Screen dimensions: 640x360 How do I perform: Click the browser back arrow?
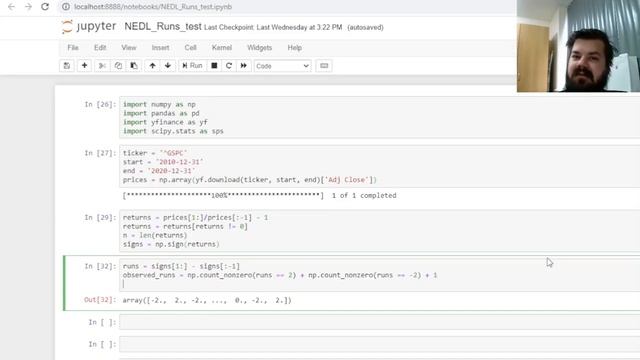11,7
